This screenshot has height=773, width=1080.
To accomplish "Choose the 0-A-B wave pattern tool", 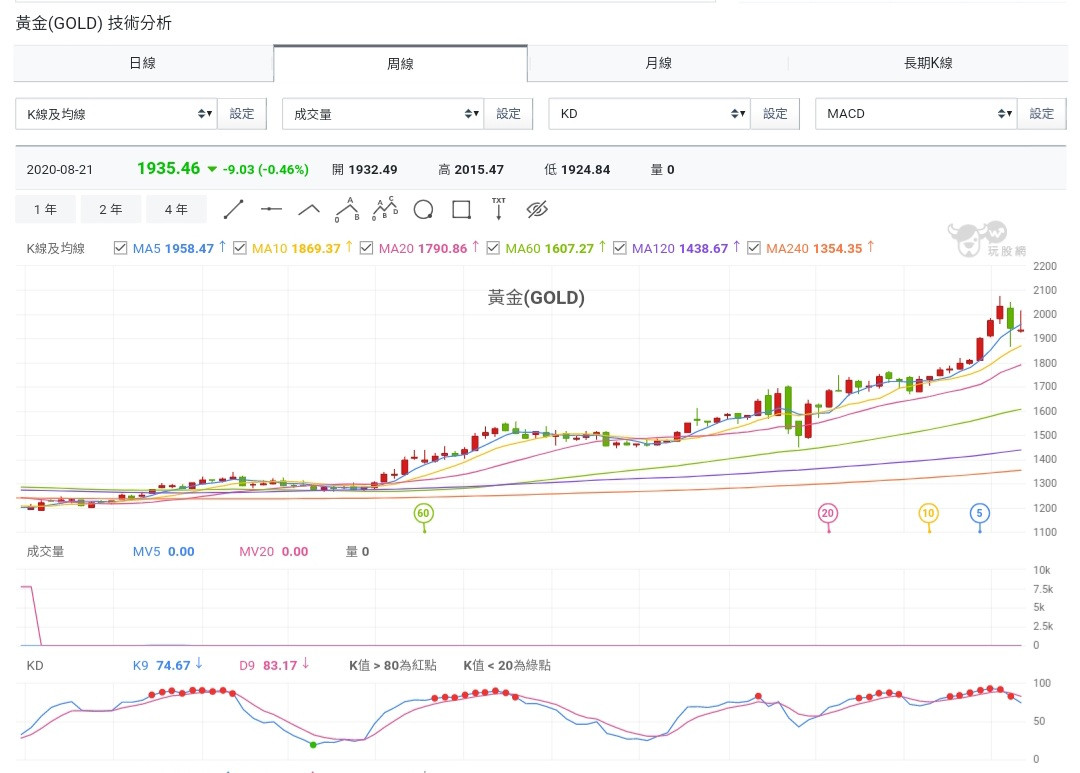I will click(347, 208).
